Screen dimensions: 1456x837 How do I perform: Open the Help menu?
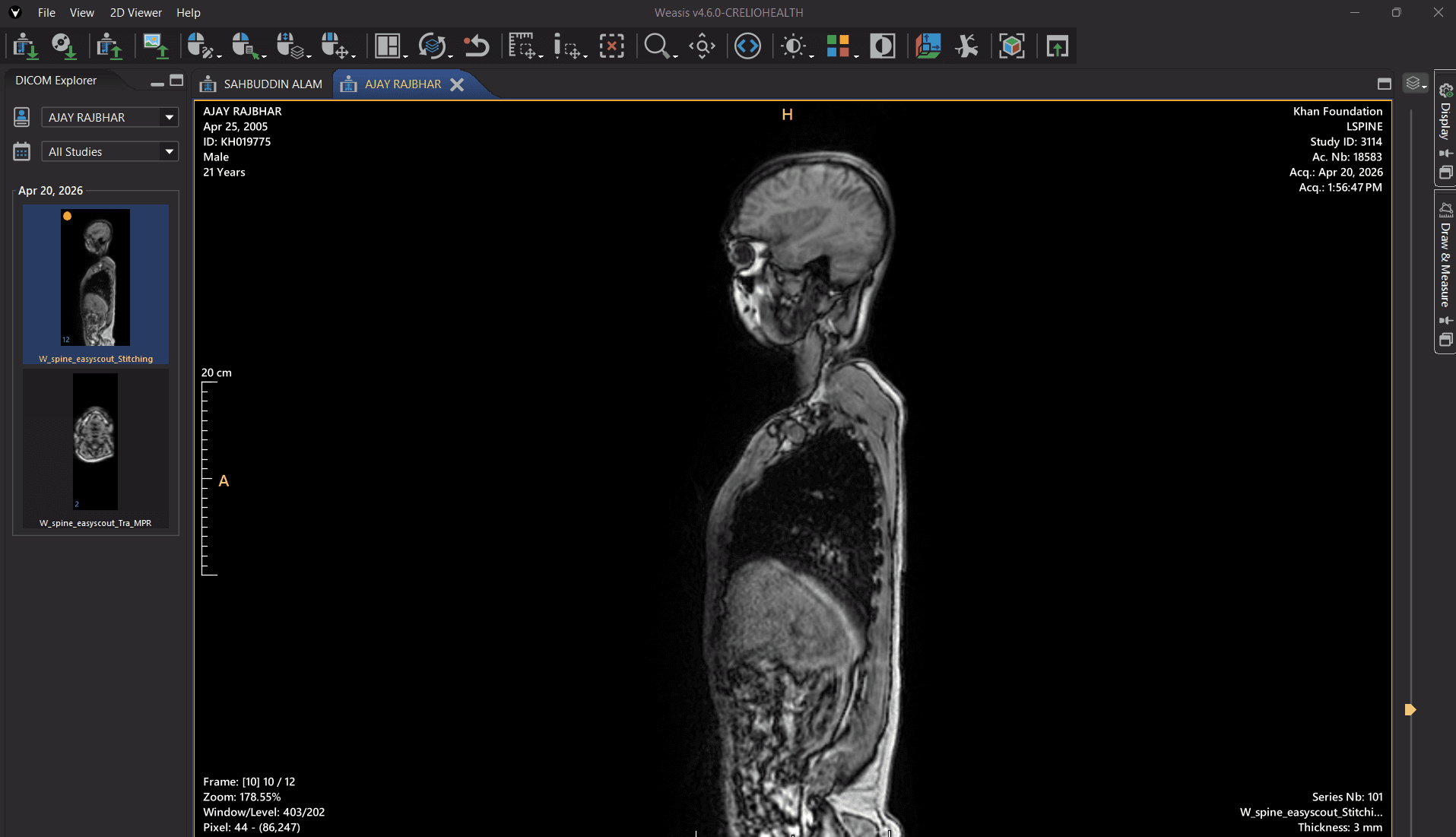tap(189, 13)
